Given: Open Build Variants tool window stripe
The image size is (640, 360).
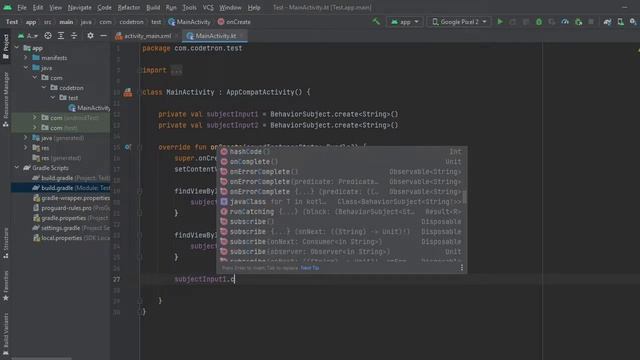Looking at the screenshot, I should (x=6, y=335).
